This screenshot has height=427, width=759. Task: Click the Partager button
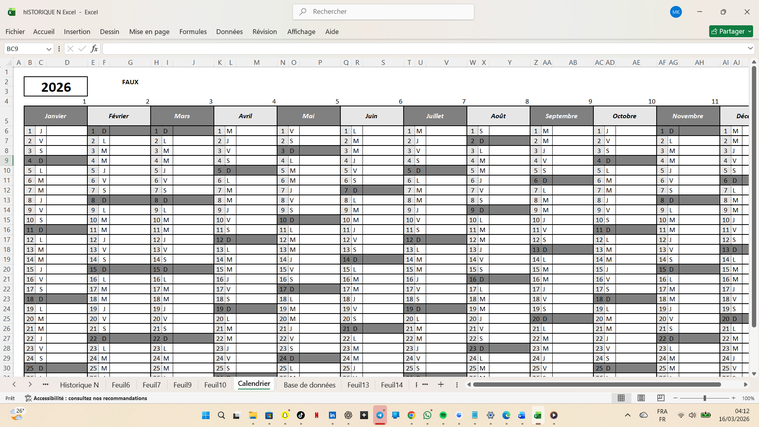pos(730,31)
